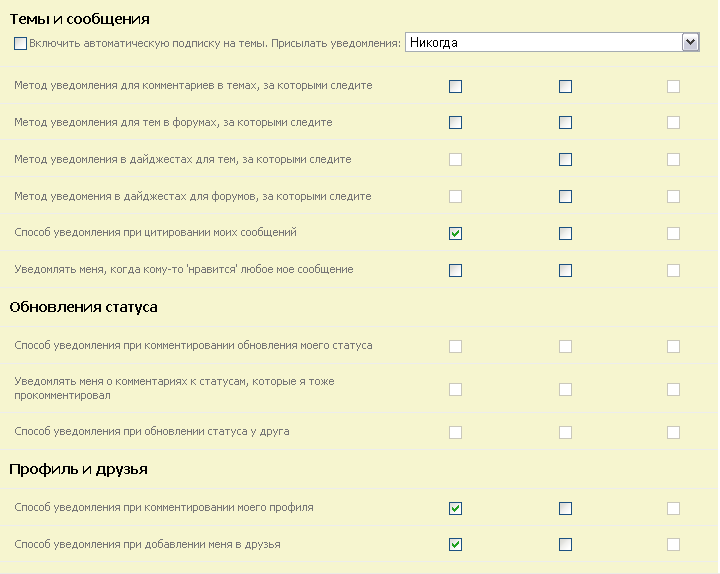Click label 'Способ уведомления при добавлении меня в друзья'
The height and width of the screenshot is (574, 720).
[x=147, y=545]
